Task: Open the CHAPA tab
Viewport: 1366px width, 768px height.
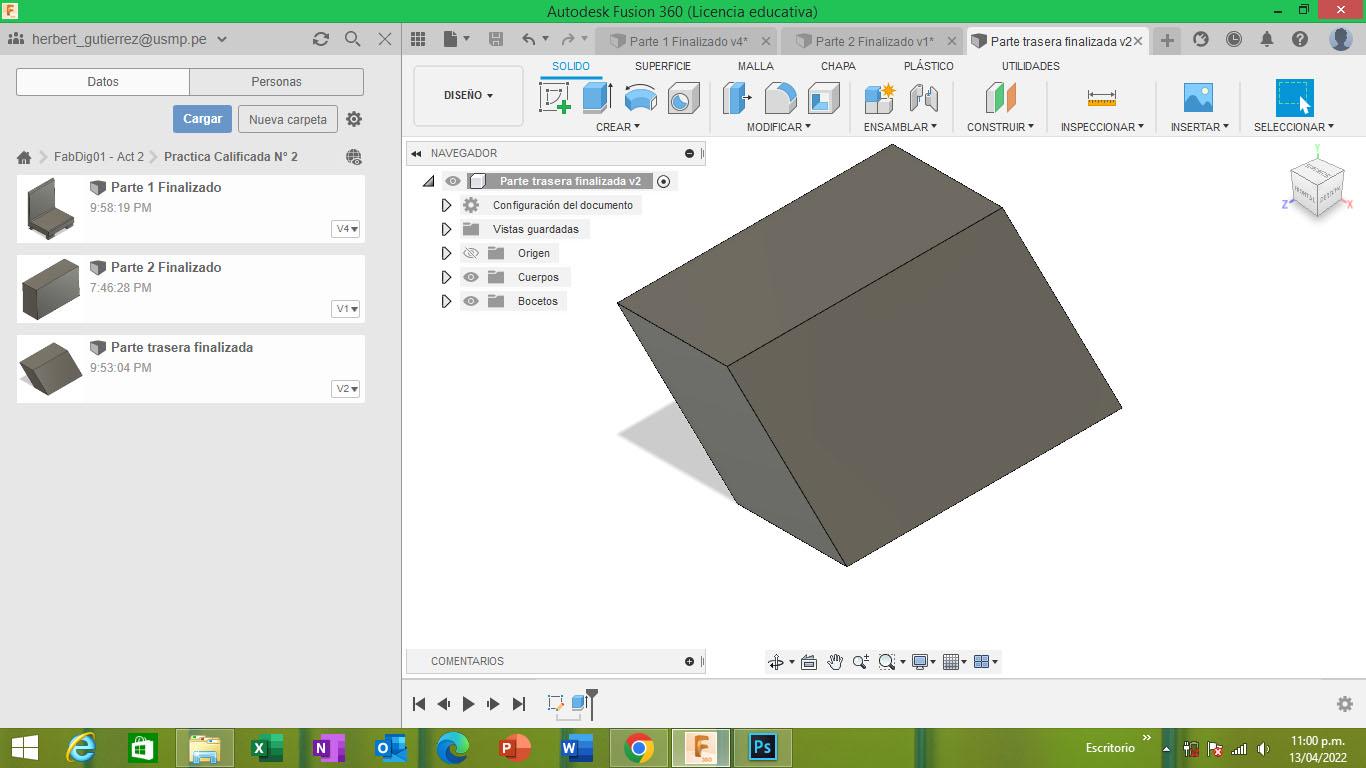Action: [838, 66]
